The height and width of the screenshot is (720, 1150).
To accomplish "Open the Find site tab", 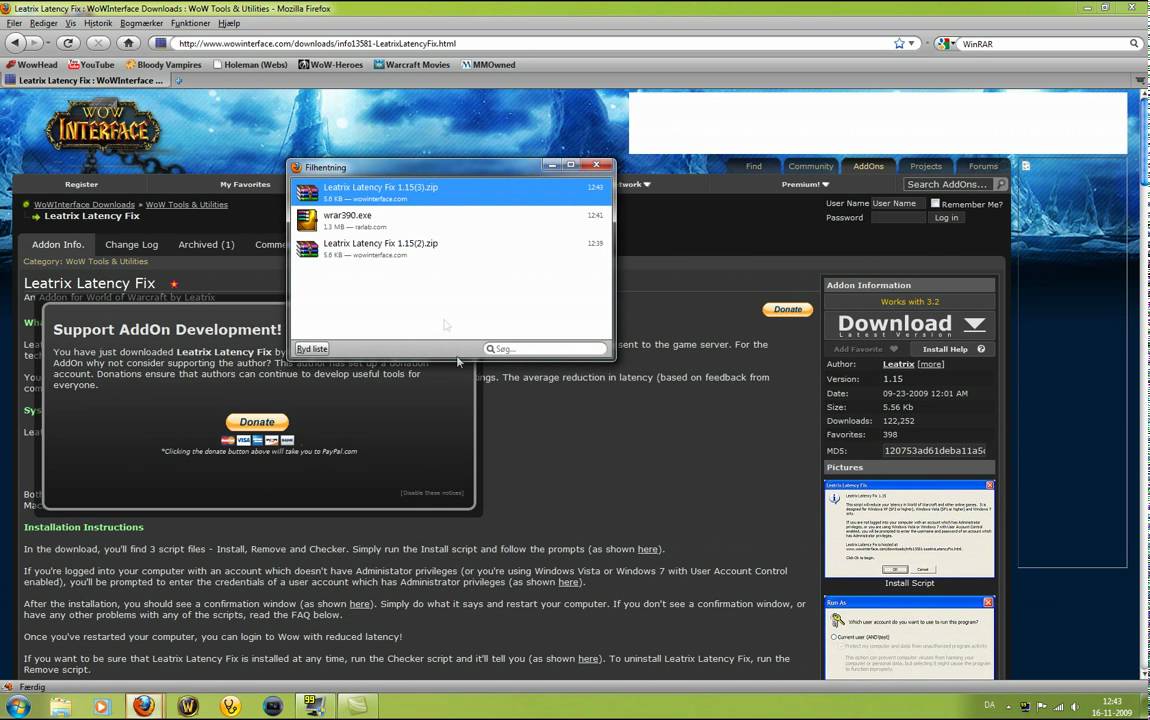I will [x=753, y=166].
